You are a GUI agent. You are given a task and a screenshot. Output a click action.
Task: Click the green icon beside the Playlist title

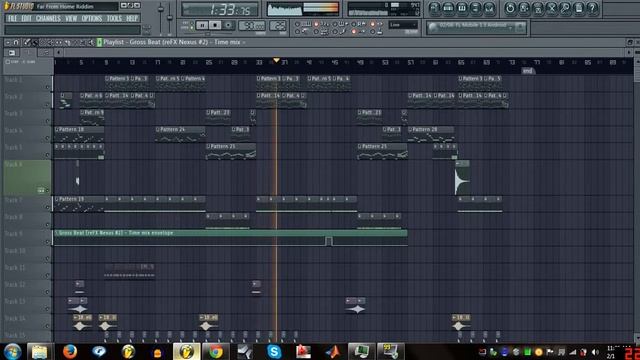(99, 42)
